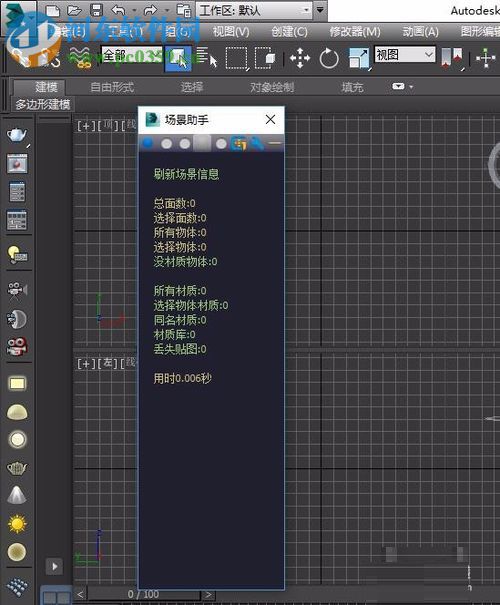Click 刷新场景信息 to refresh scene info
The height and width of the screenshot is (605, 500).
(x=186, y=174)
